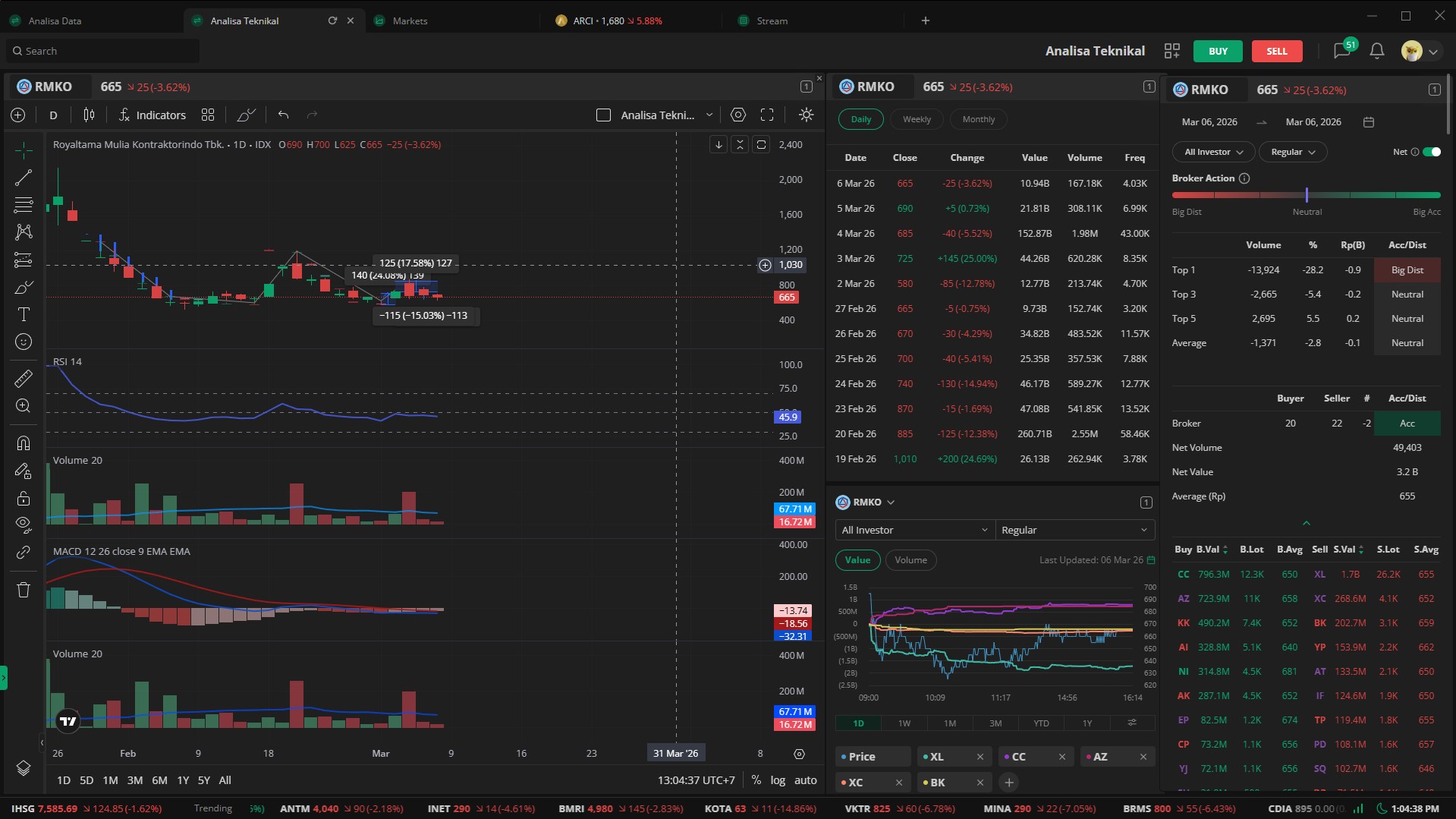Click the ruler measure tool

pyautogui.click(x=24, y=378)
